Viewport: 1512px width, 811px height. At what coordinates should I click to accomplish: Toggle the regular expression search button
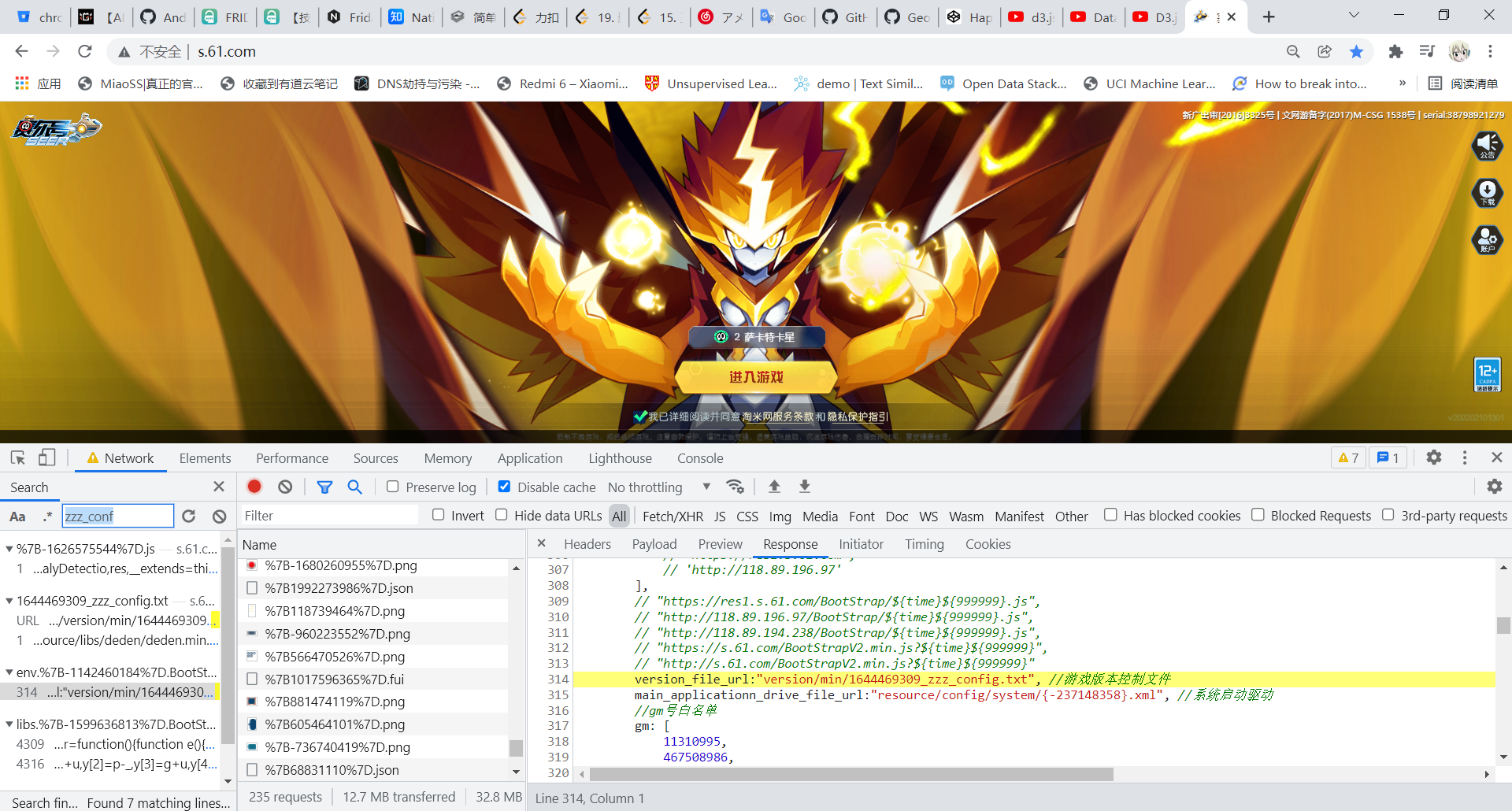coord(47,517)
